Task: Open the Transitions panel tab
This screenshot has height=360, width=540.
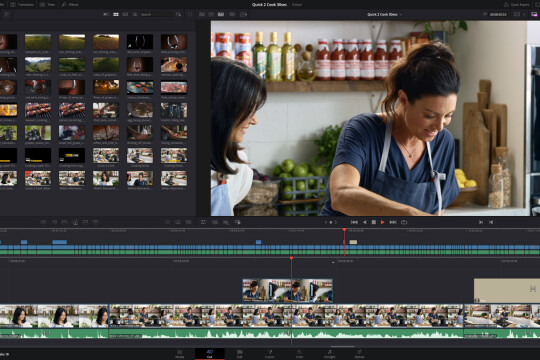Action: (x=22, y=4)
